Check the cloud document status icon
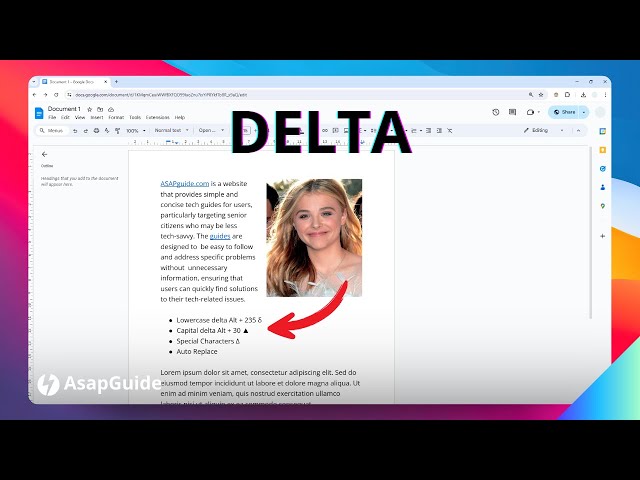The height and width of the screenshot is (480, 640). [x=111, y=109]
